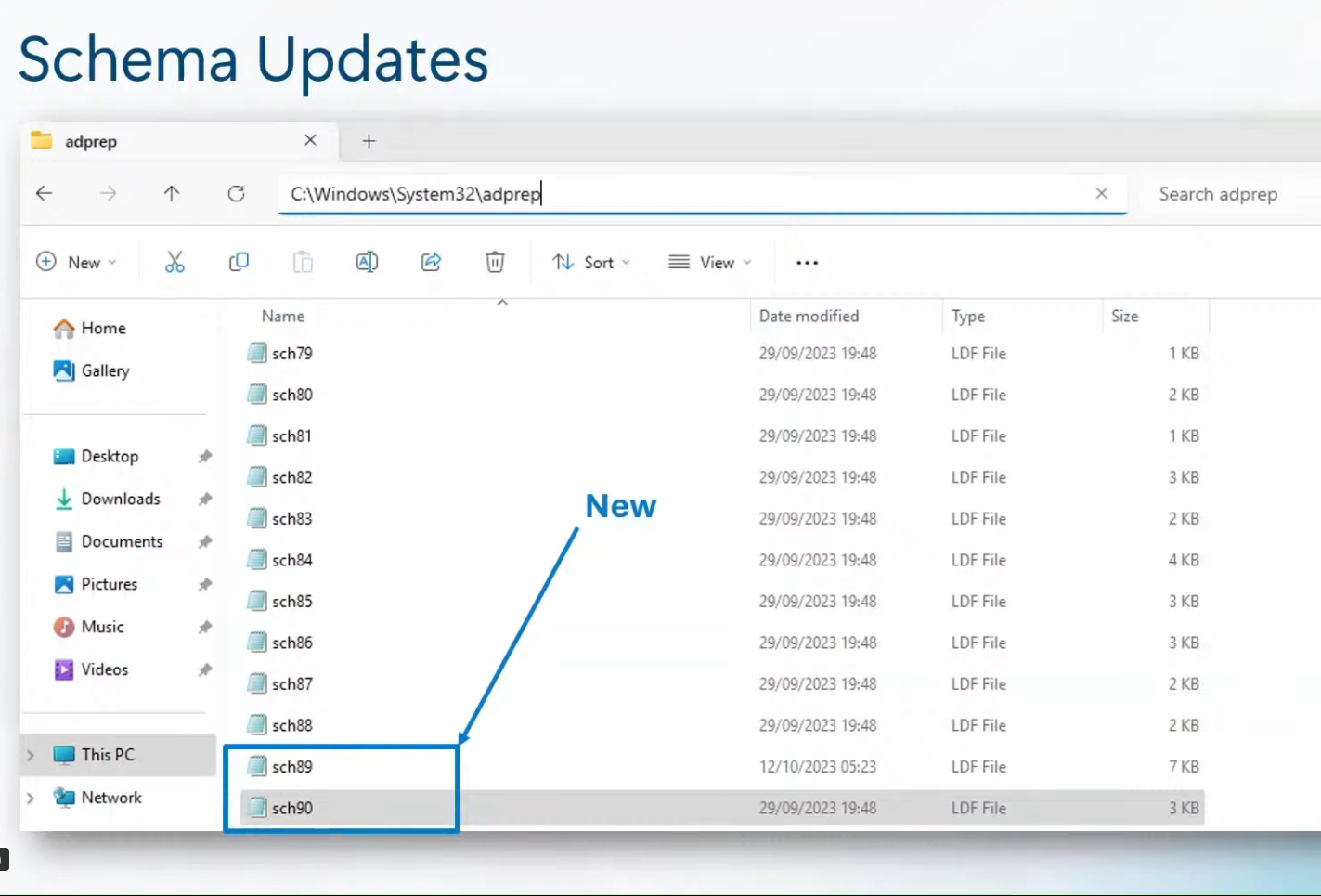
Task: Unpin Desktop from quick access
Action: click(205, 456)
